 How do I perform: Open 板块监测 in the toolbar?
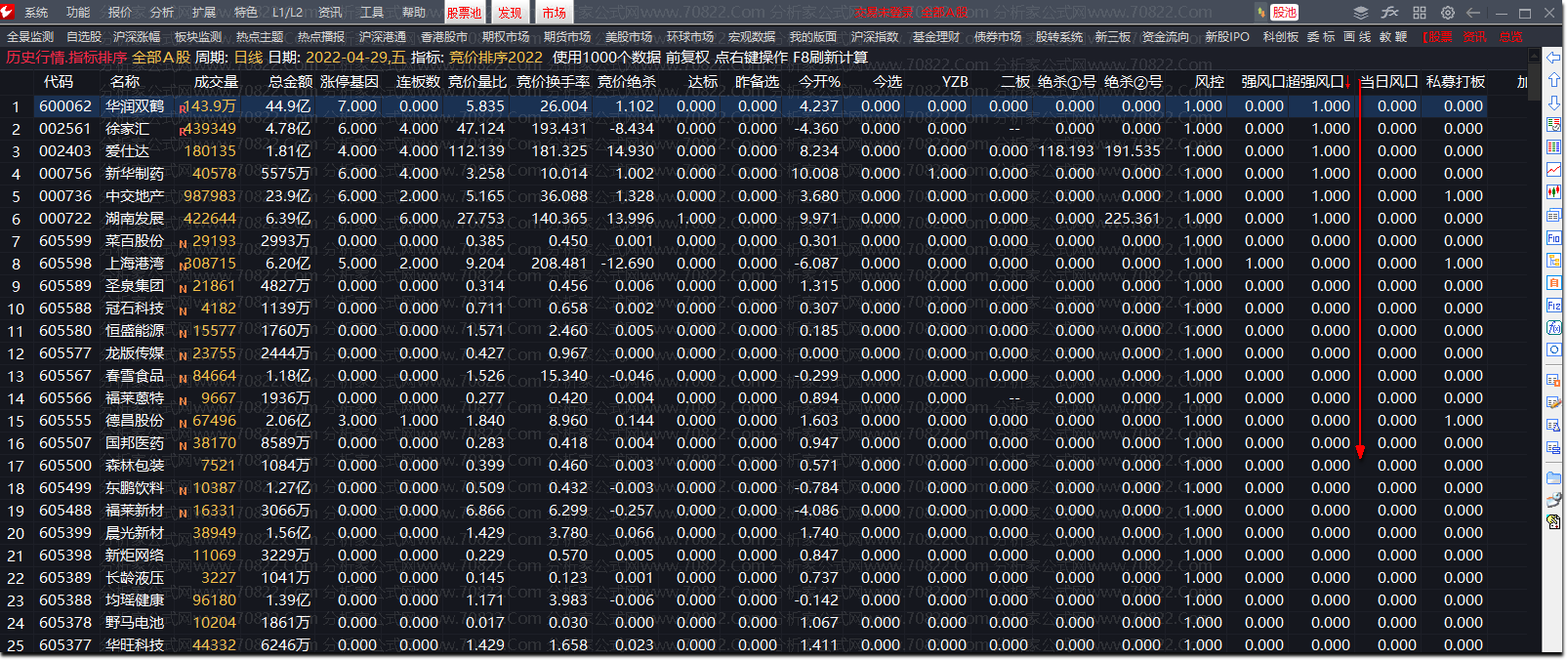198,37
